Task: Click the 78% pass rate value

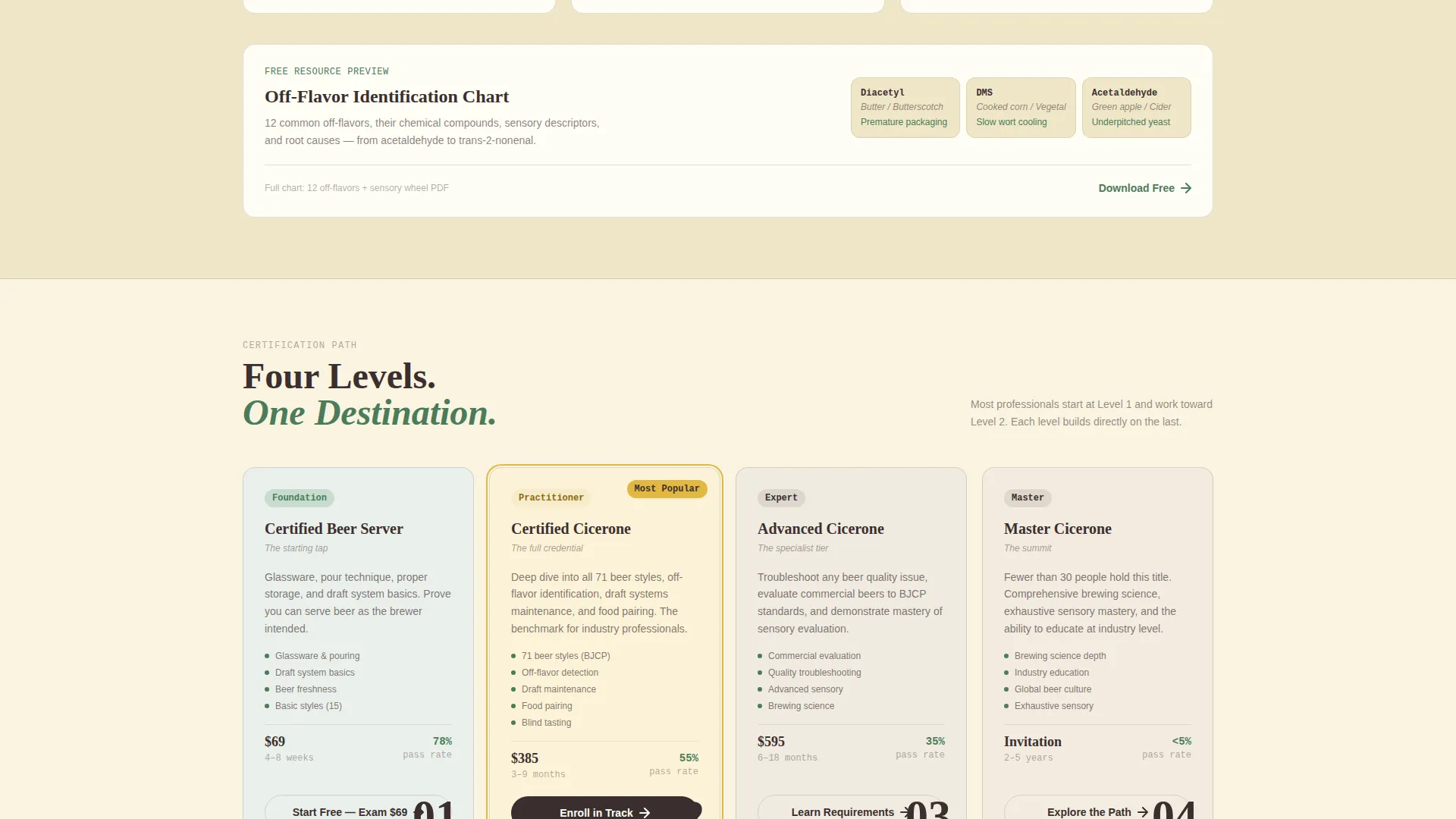Action: [x=442, y=741]
